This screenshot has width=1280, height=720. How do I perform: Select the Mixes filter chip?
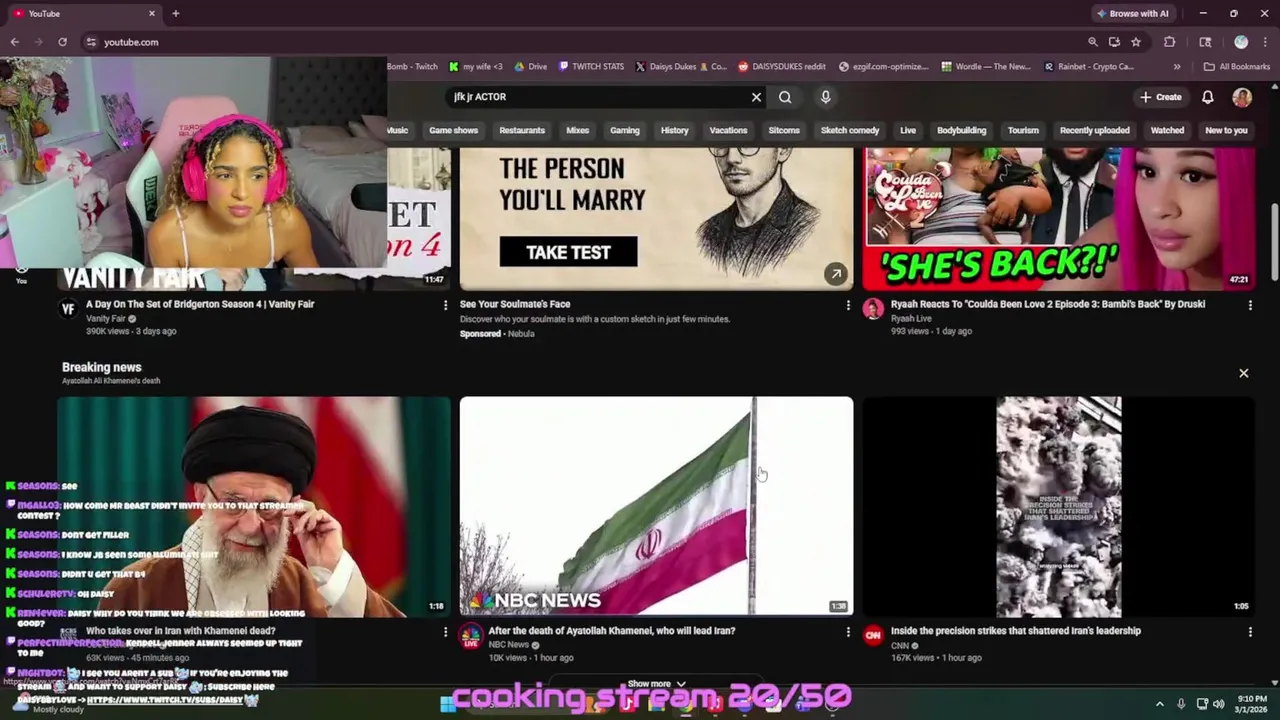coord(577,130)
